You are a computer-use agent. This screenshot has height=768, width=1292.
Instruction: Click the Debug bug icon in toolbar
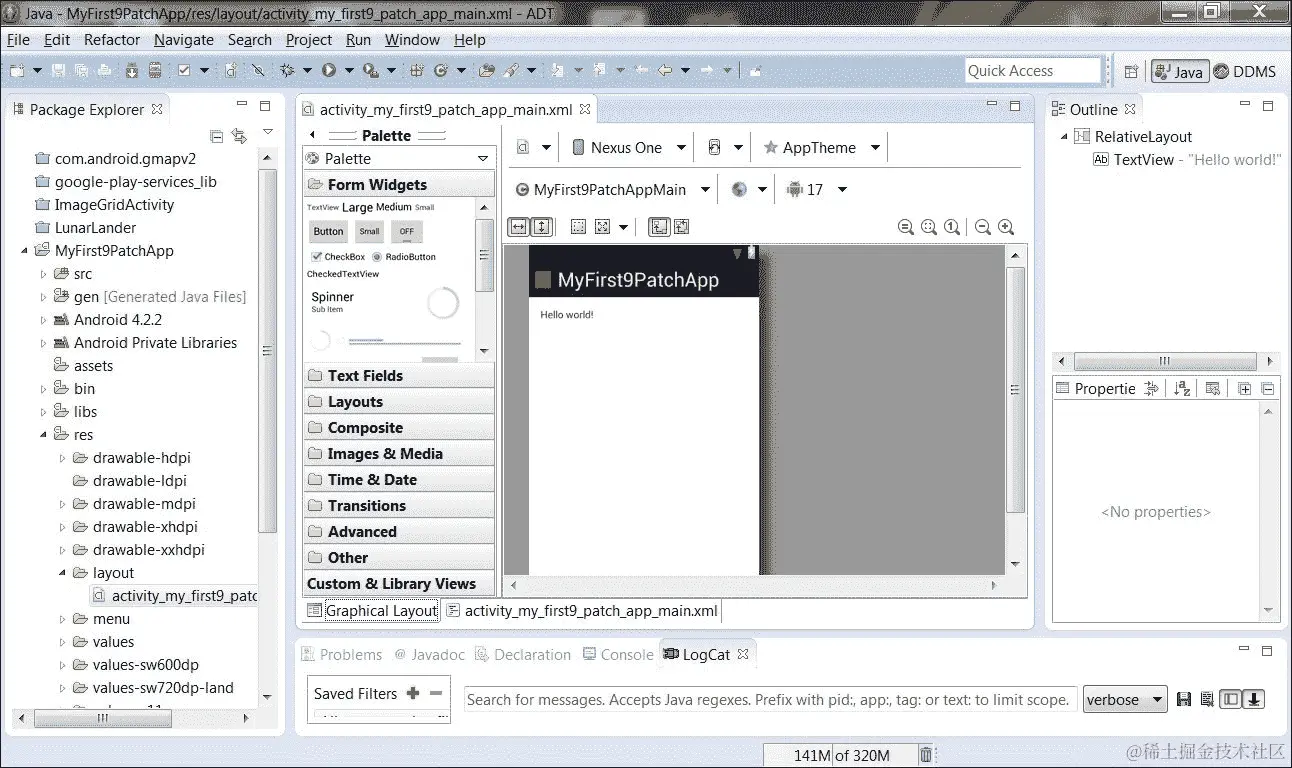[x=288, y=70]
